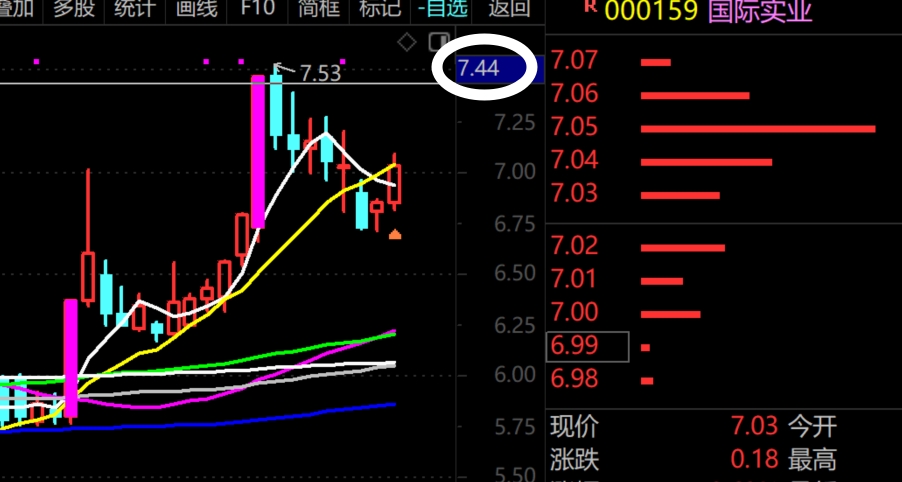The height and width of the screenshot is (482, 902).
Task: Click the red R marker beside stock code
Action: (590, 6)
